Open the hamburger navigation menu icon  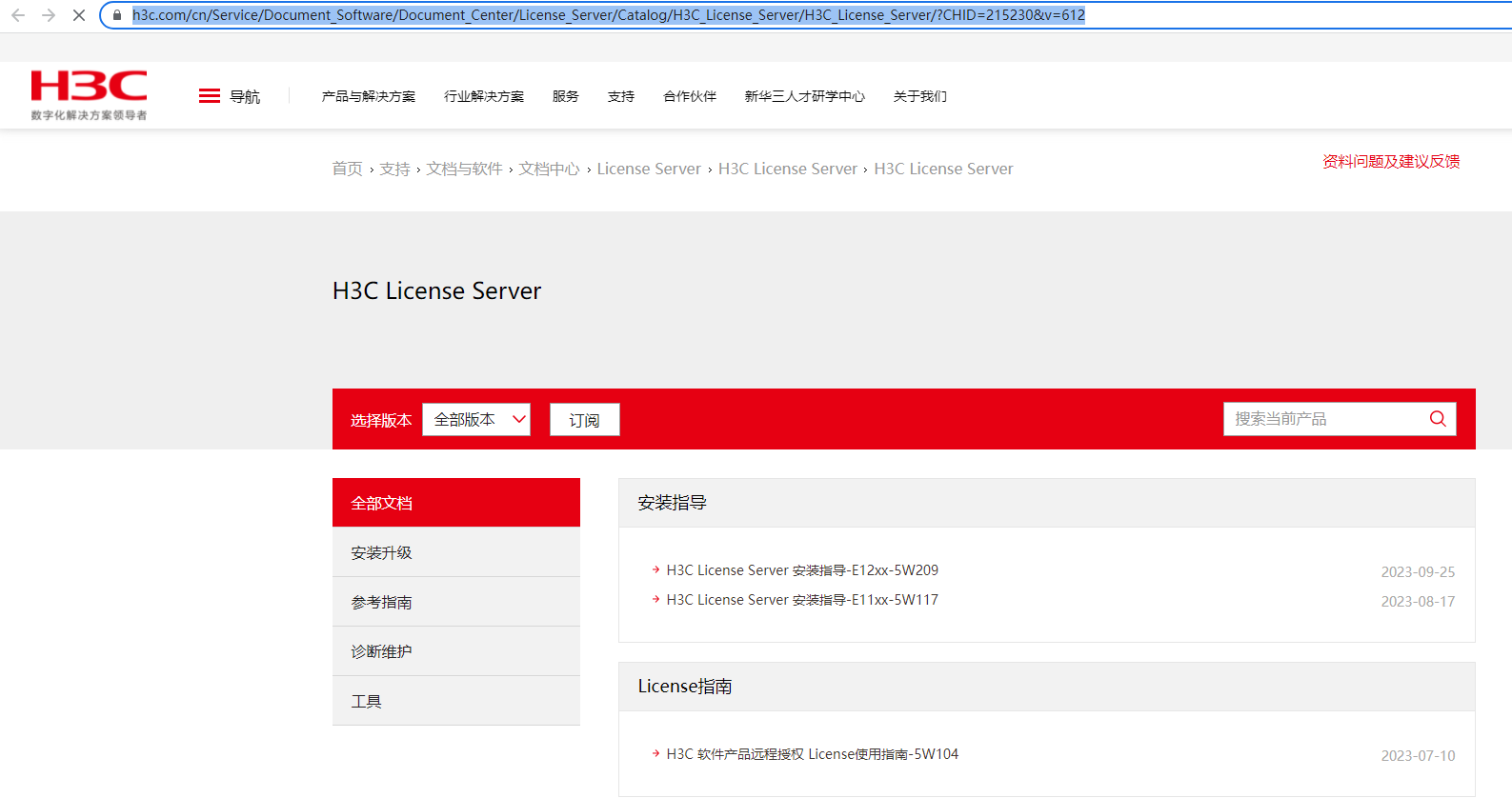[x=210, y=96]
